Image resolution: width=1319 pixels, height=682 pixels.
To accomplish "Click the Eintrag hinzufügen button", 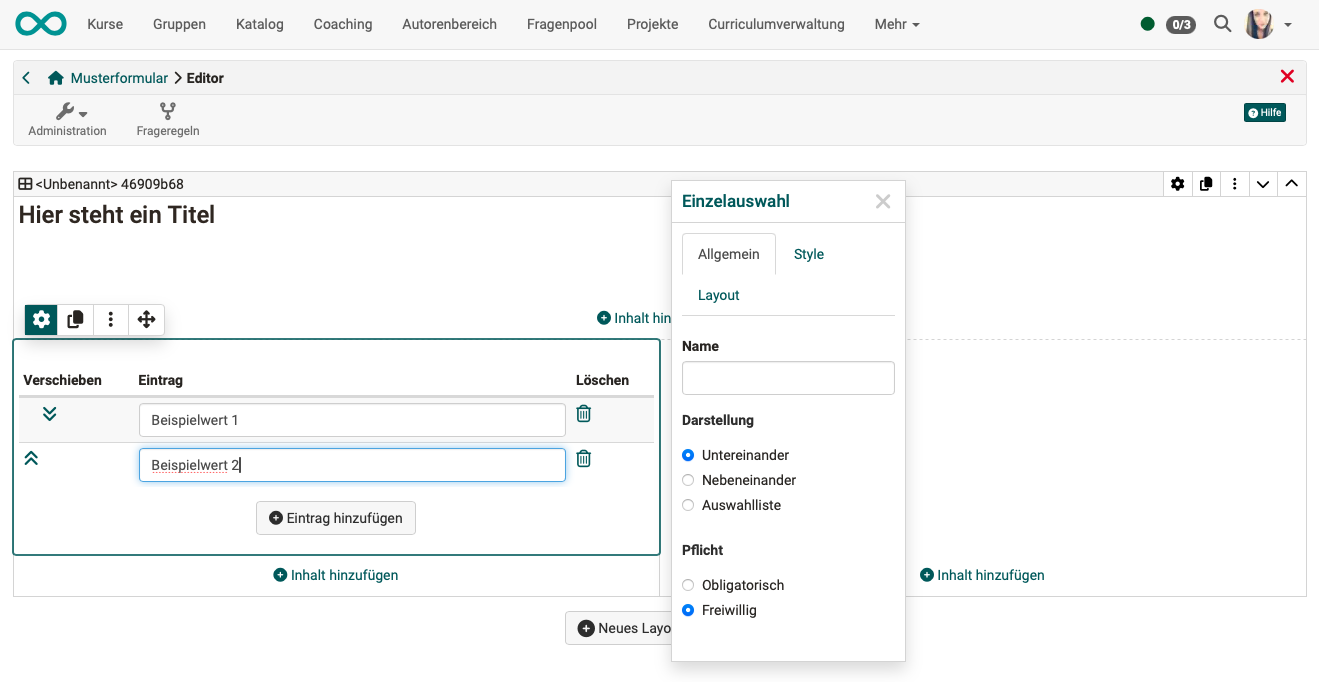I will (336, 518).
